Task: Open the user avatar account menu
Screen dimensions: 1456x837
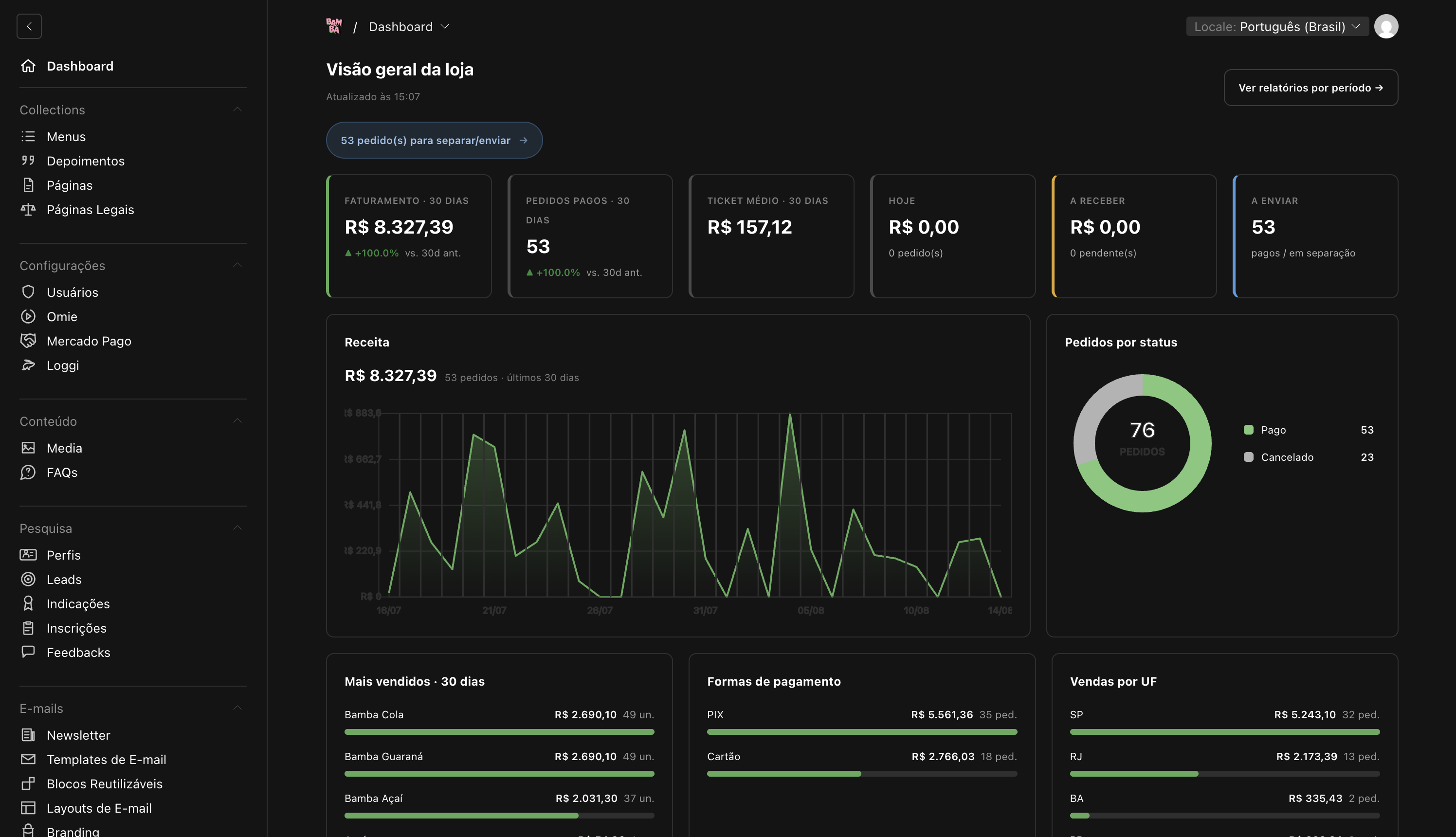Action: [x=1386, y=26]
